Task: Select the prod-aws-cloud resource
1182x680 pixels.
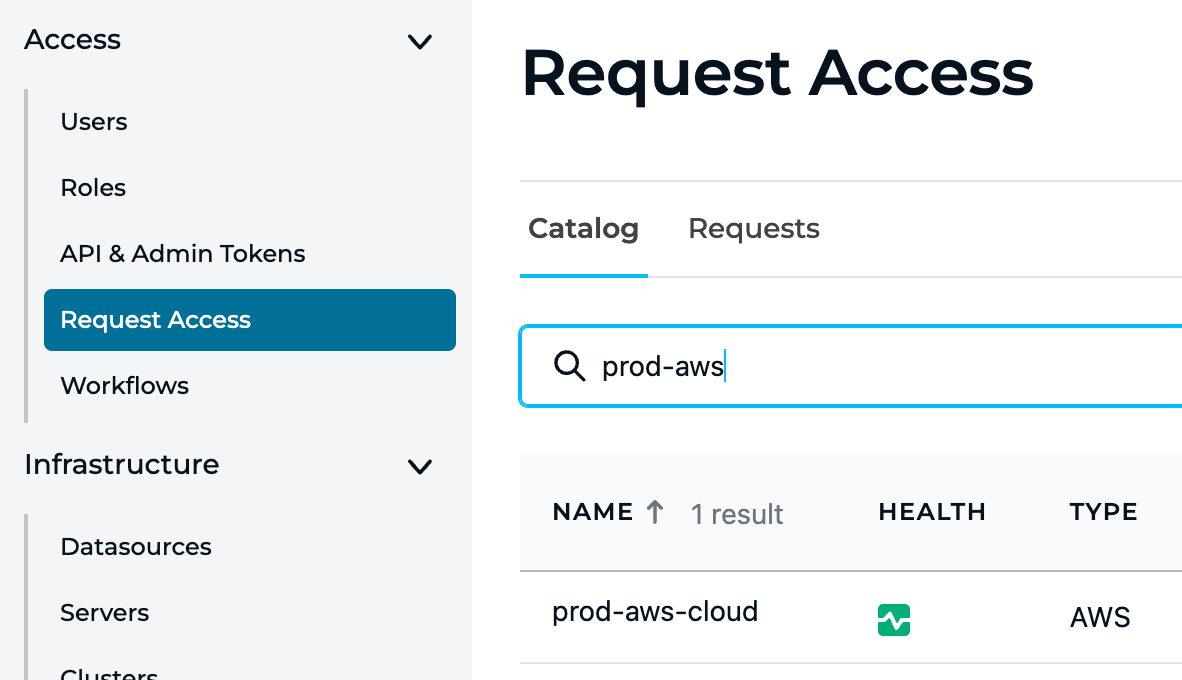Action: click(x=655, y=611)
